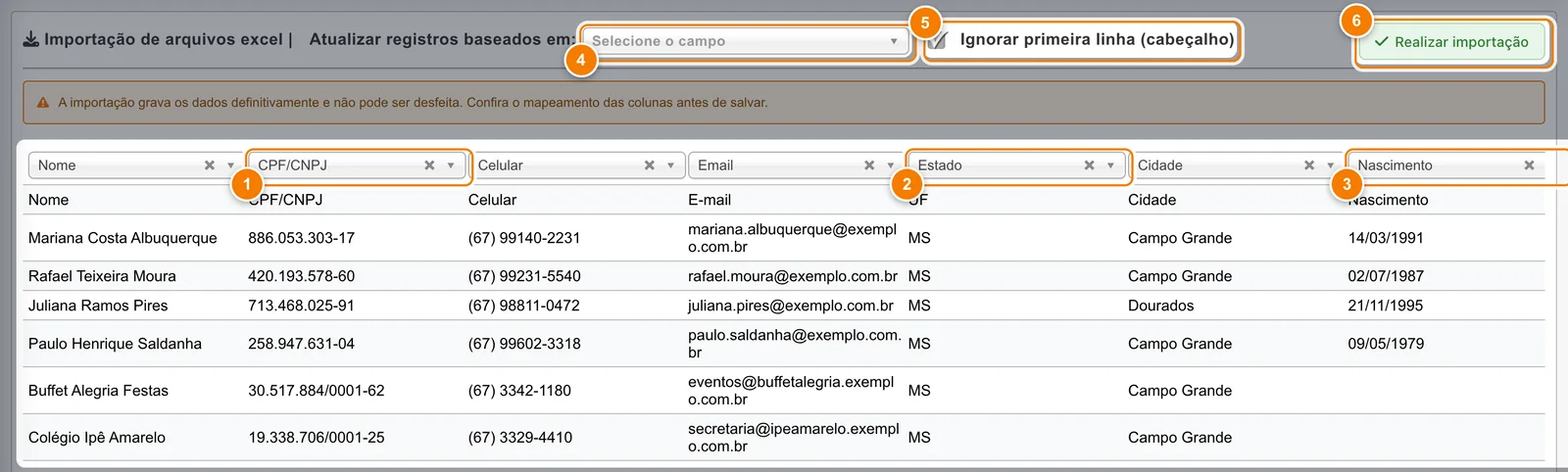Click email starting 'mariana.albuquerque@'
The image size is (1568, 472).
[x=792, y=238]
